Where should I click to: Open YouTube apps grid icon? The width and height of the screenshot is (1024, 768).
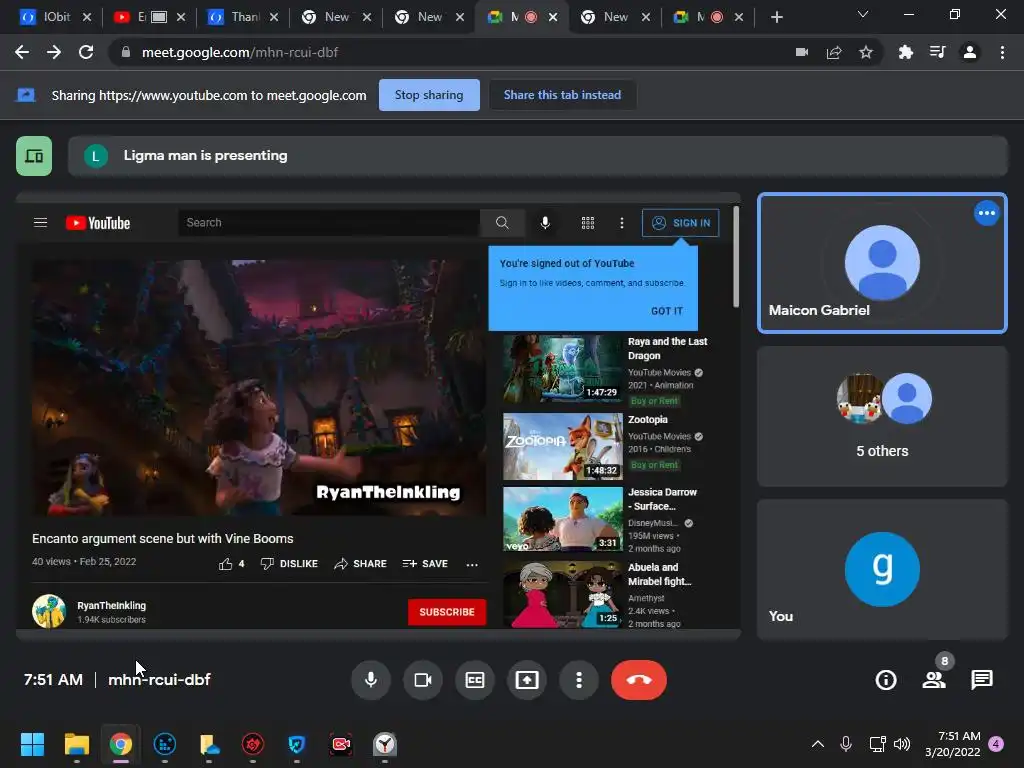(x=588, y=223)
